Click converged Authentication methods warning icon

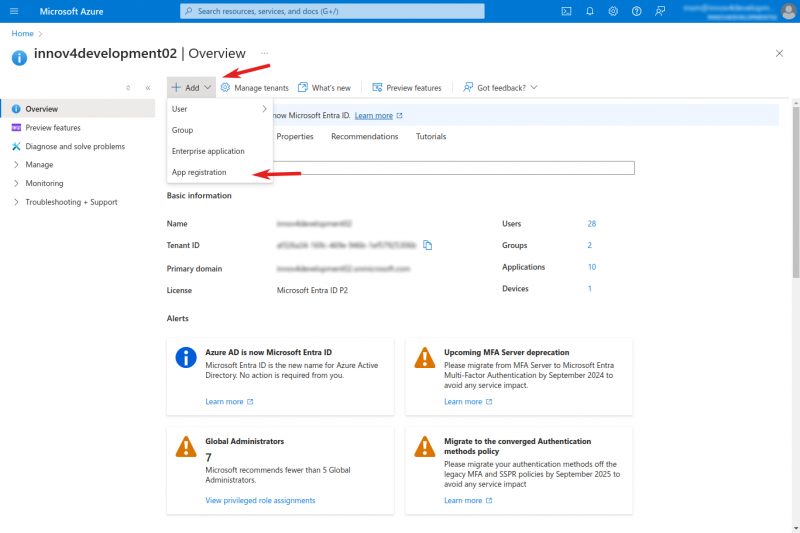[x=424, y=446]
